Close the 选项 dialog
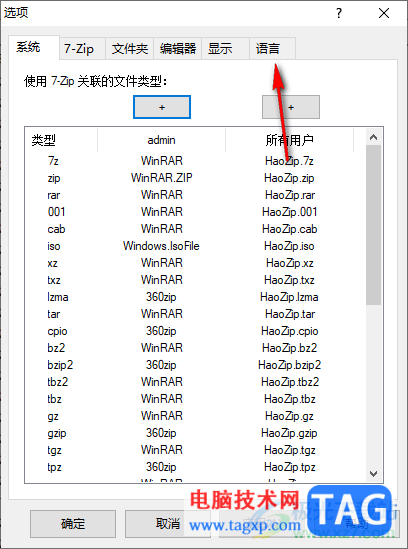The image size is (408, 549). point(384,13)
